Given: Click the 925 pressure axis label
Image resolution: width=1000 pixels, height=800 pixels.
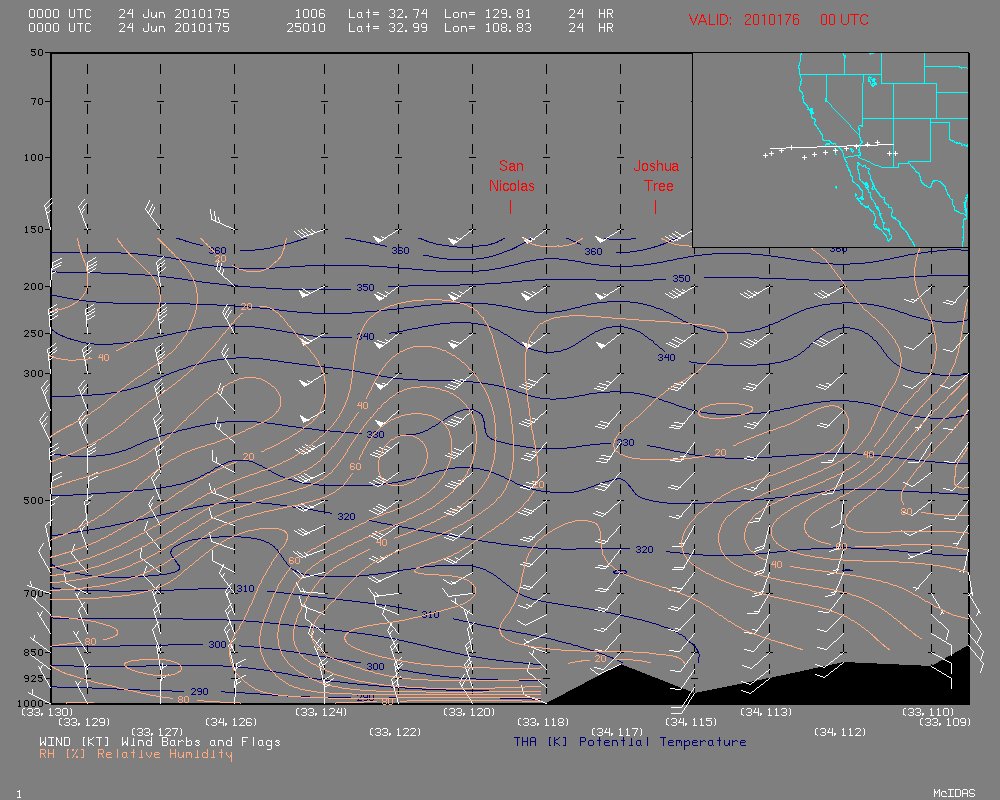Looking at the screenshot, I should (x=34, y=678).
